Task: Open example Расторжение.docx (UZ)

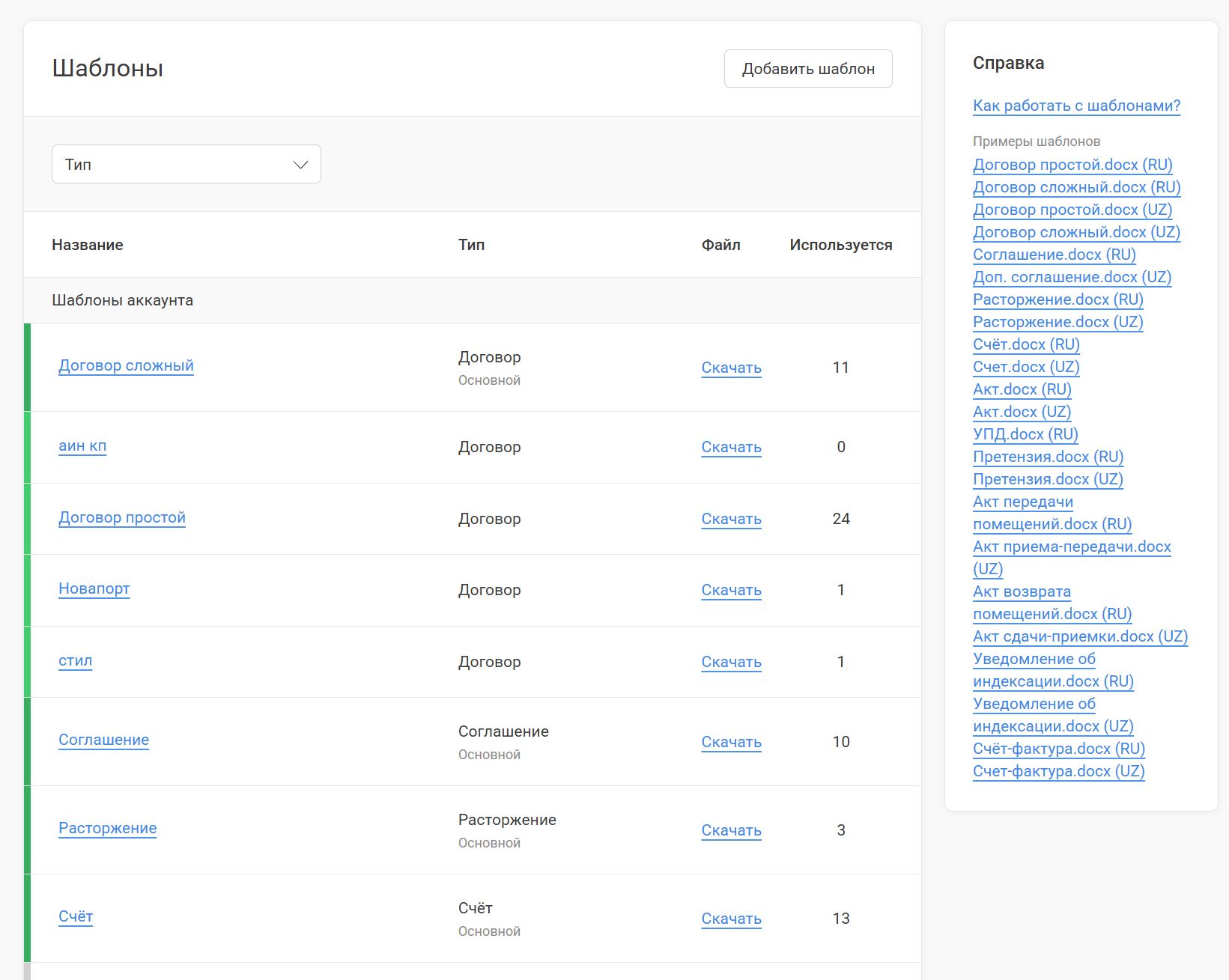Action: coord(1058,322)
